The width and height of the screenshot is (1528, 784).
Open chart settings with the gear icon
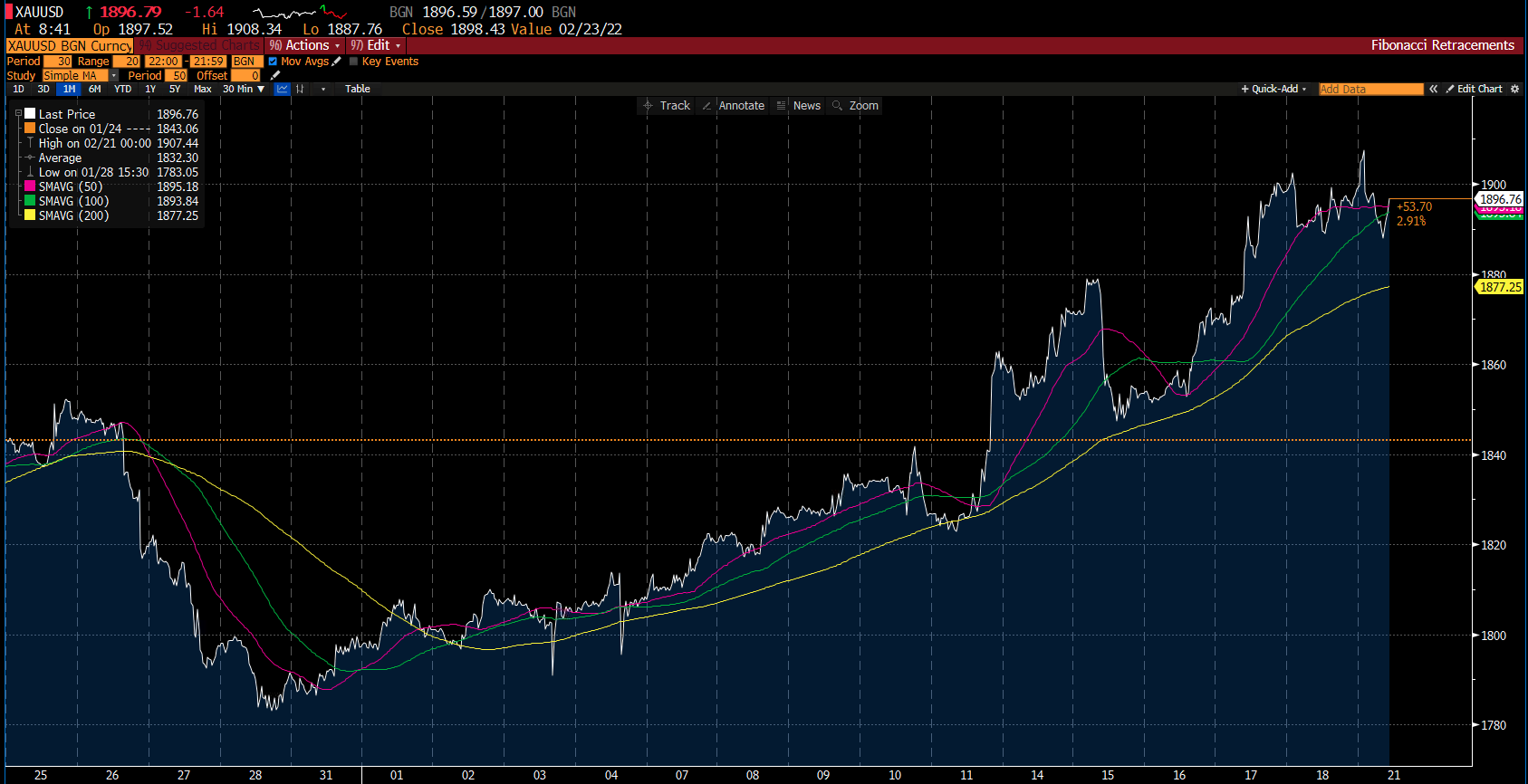(x=1514, y=89)
